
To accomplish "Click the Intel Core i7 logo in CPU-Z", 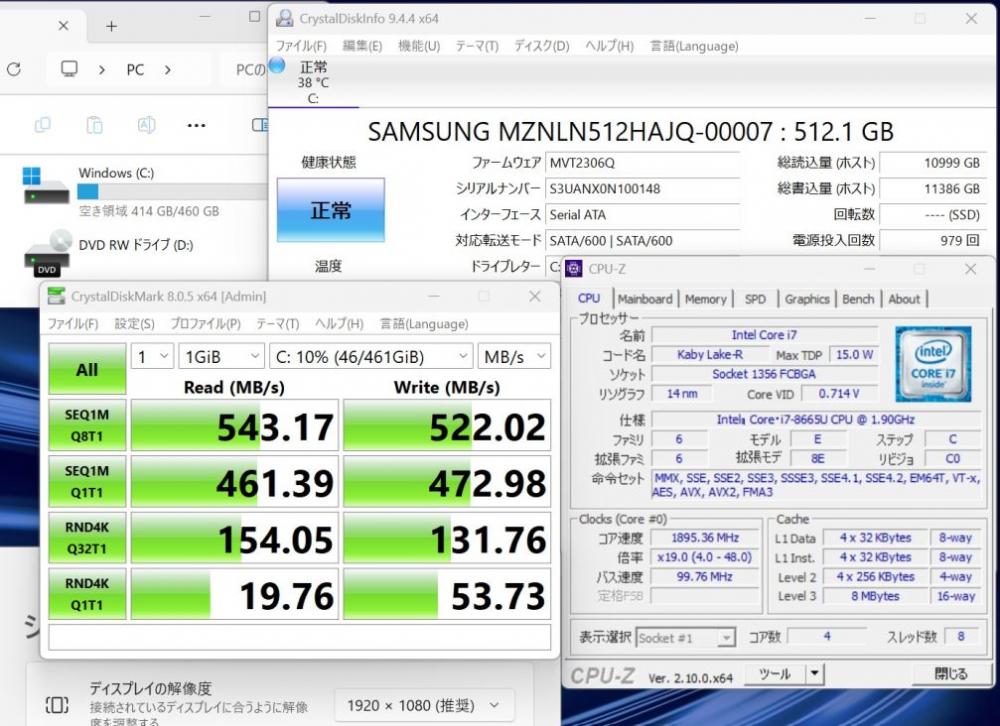I will [933, 364].
